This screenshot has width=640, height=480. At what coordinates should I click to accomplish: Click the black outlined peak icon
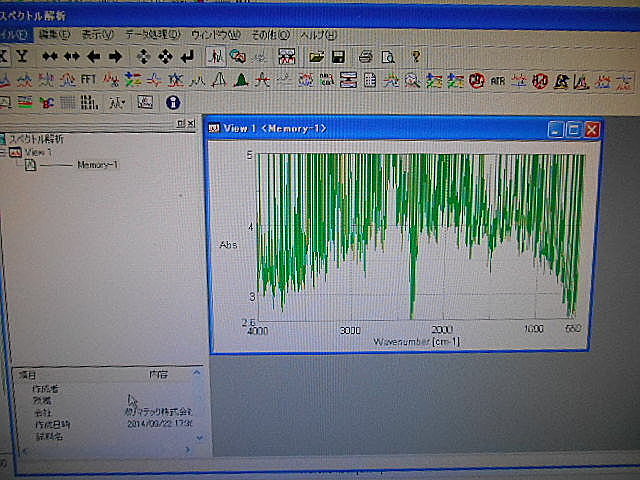(x=219, y=80)
